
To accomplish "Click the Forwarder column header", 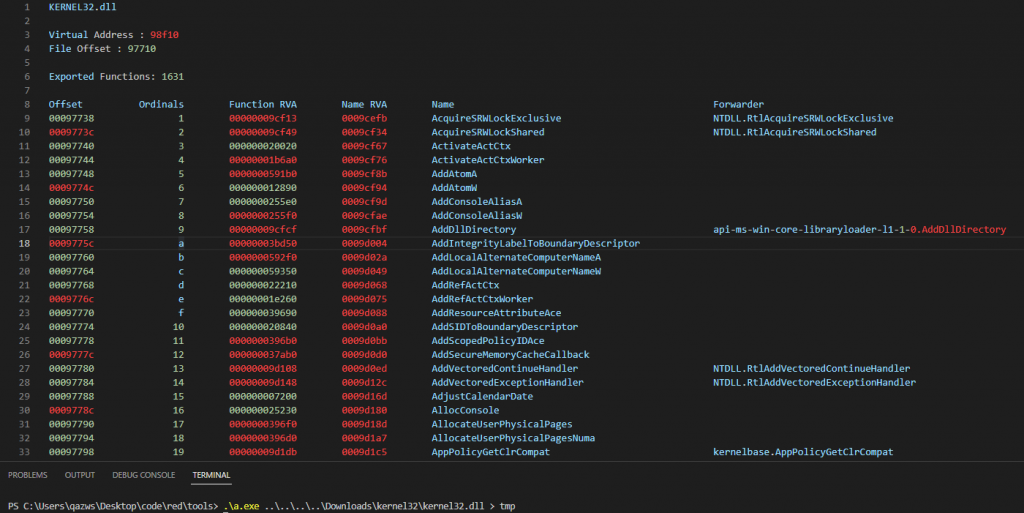I will pos(739,104).
